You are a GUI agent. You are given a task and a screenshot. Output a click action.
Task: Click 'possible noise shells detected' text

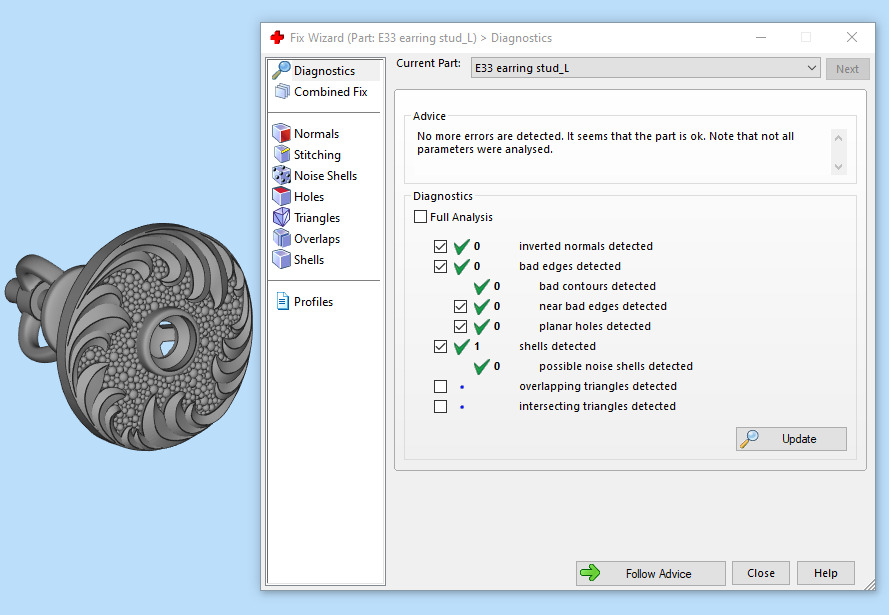coord(616,366)
